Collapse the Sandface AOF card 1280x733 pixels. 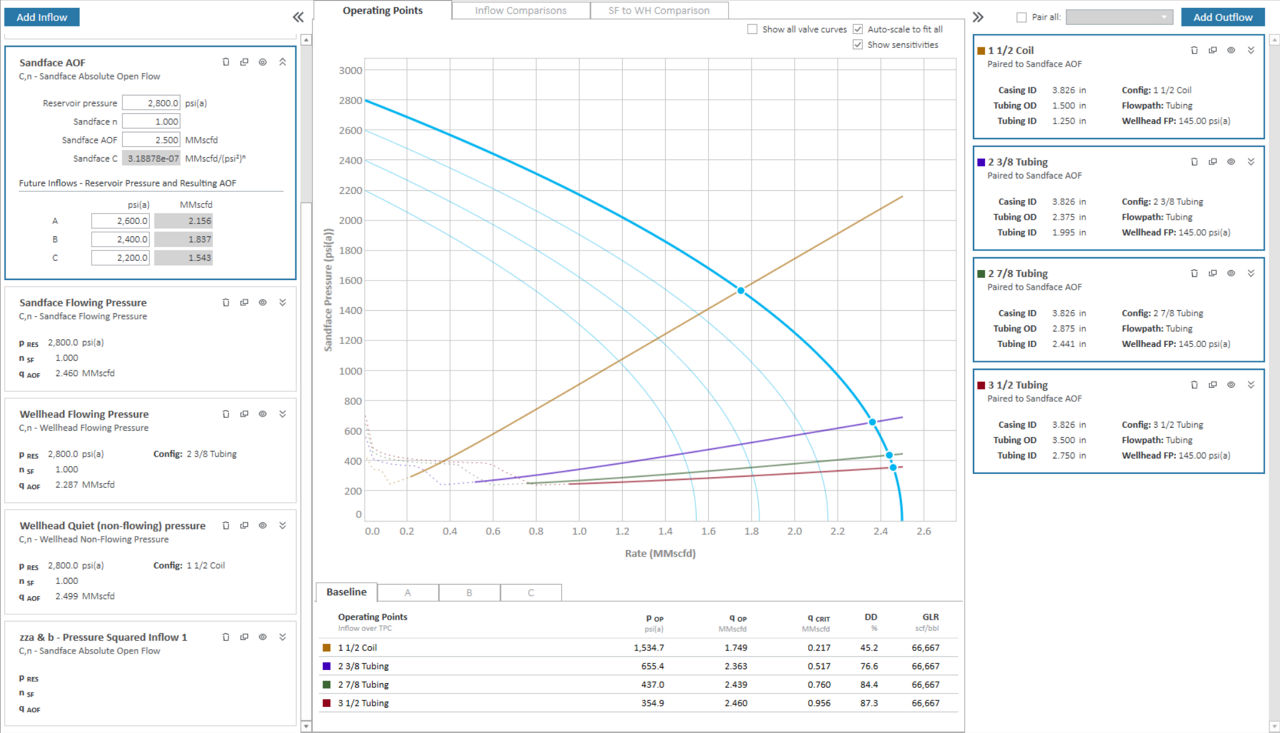[x=283, y=62]
